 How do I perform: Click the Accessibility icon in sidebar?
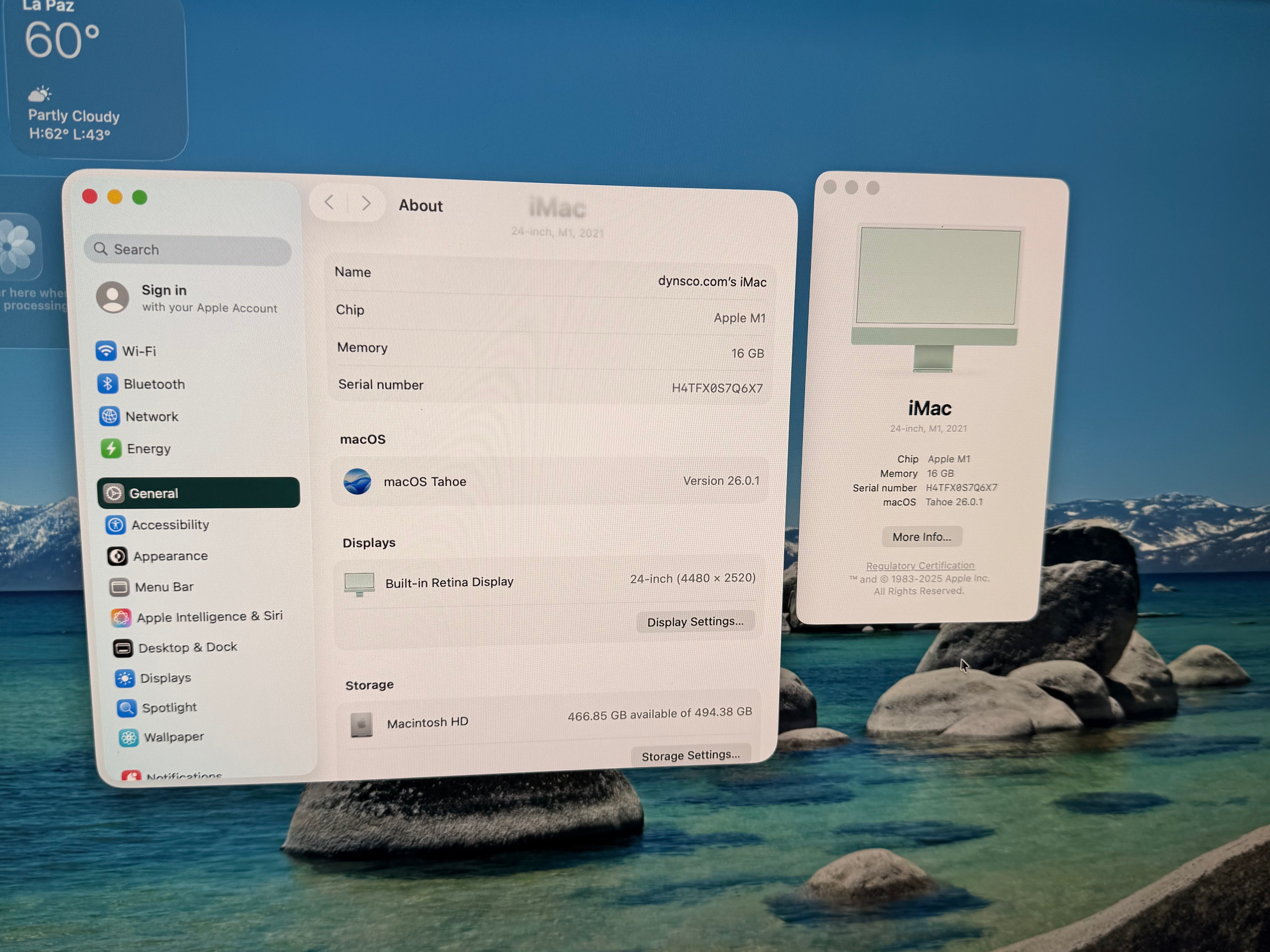coord(116,525)
